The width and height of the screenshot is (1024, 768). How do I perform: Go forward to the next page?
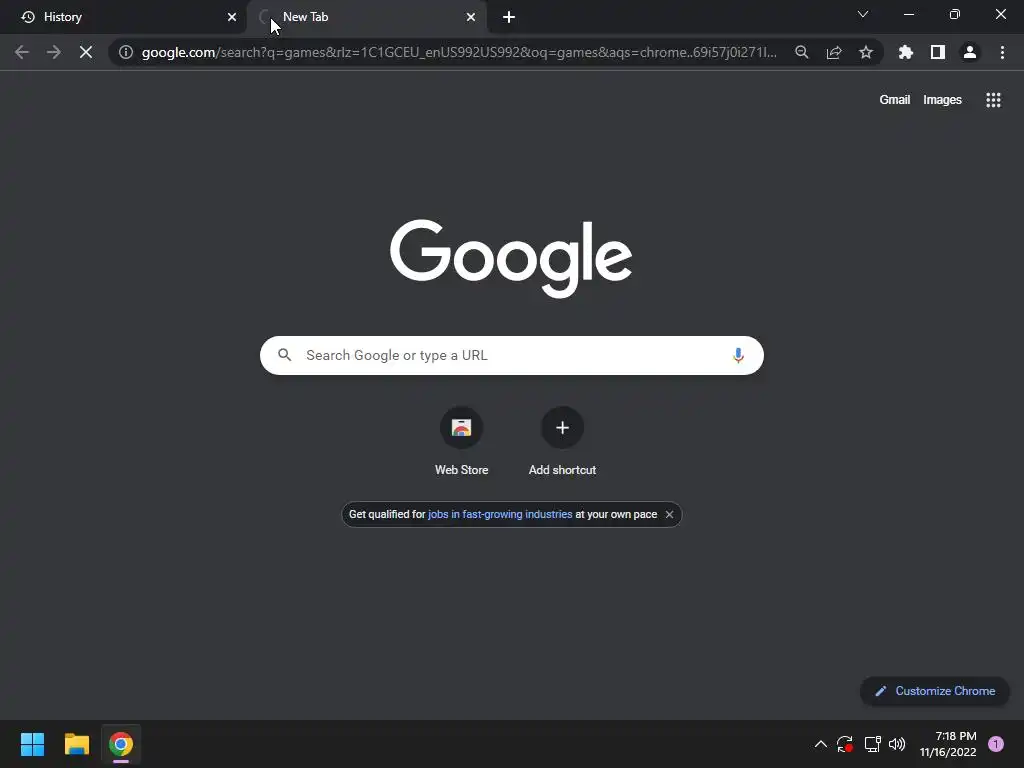coord(54,52)
